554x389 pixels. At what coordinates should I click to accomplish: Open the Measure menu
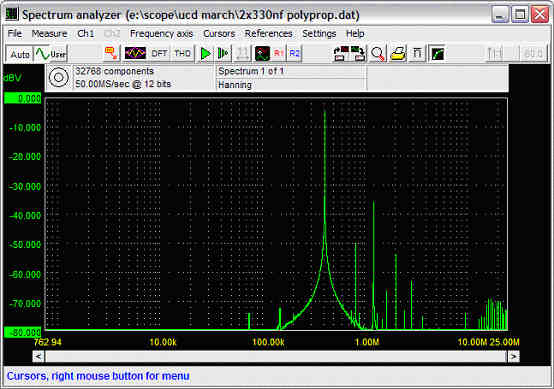[x=49, y=34]
